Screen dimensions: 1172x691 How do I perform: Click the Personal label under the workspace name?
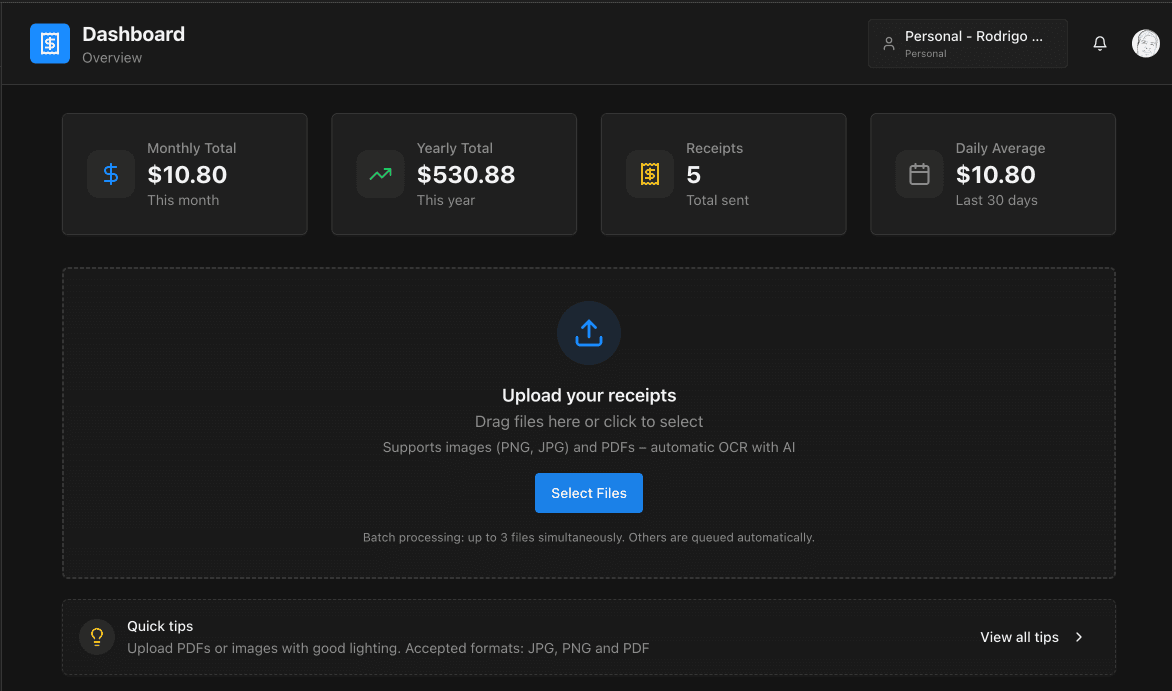[x=922, y=53]
